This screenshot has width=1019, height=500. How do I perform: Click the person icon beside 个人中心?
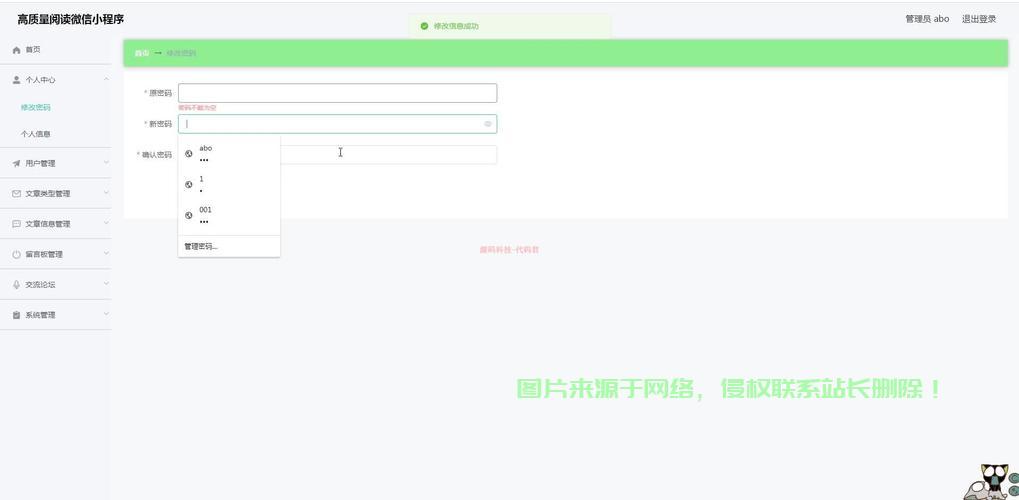[x=16, y=80]
